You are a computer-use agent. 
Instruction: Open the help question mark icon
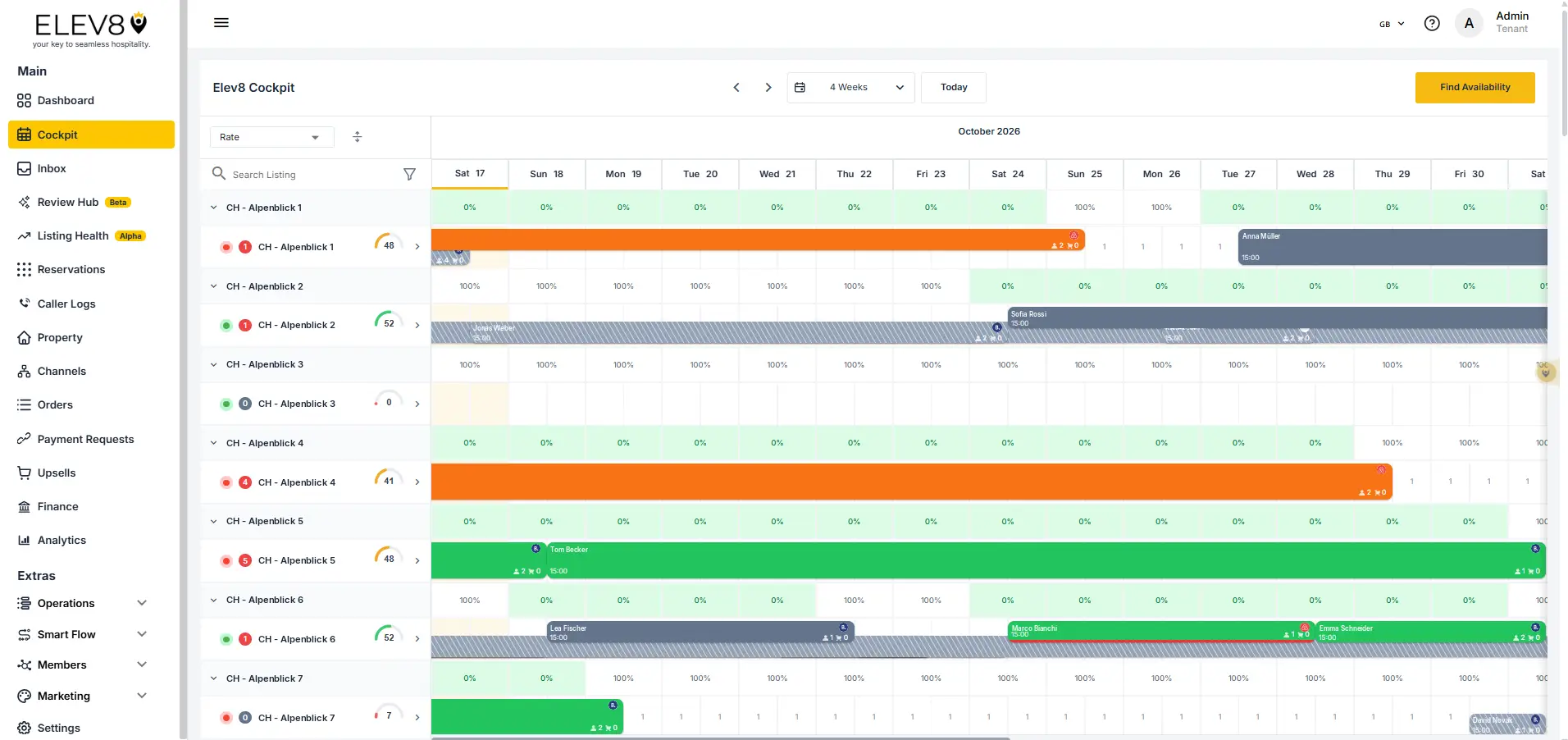1432,24
